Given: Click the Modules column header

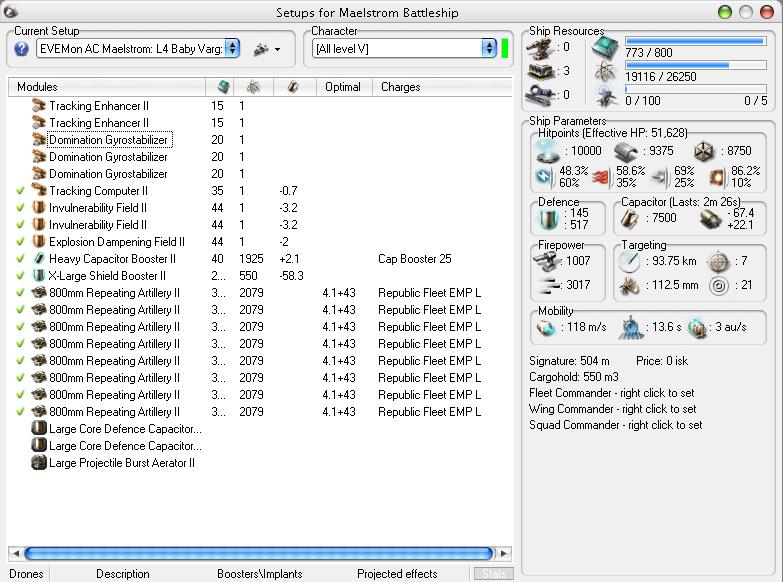Looking at the screenshot, I should point(107,87).
